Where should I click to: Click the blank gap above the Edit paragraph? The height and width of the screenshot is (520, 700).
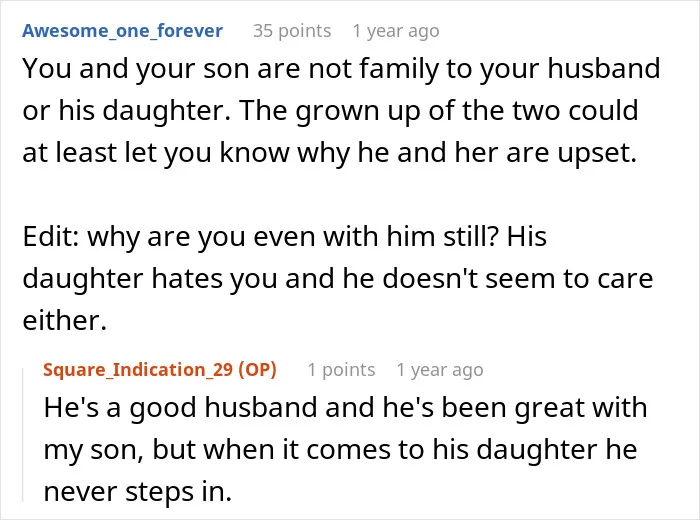tap(341, 195)
